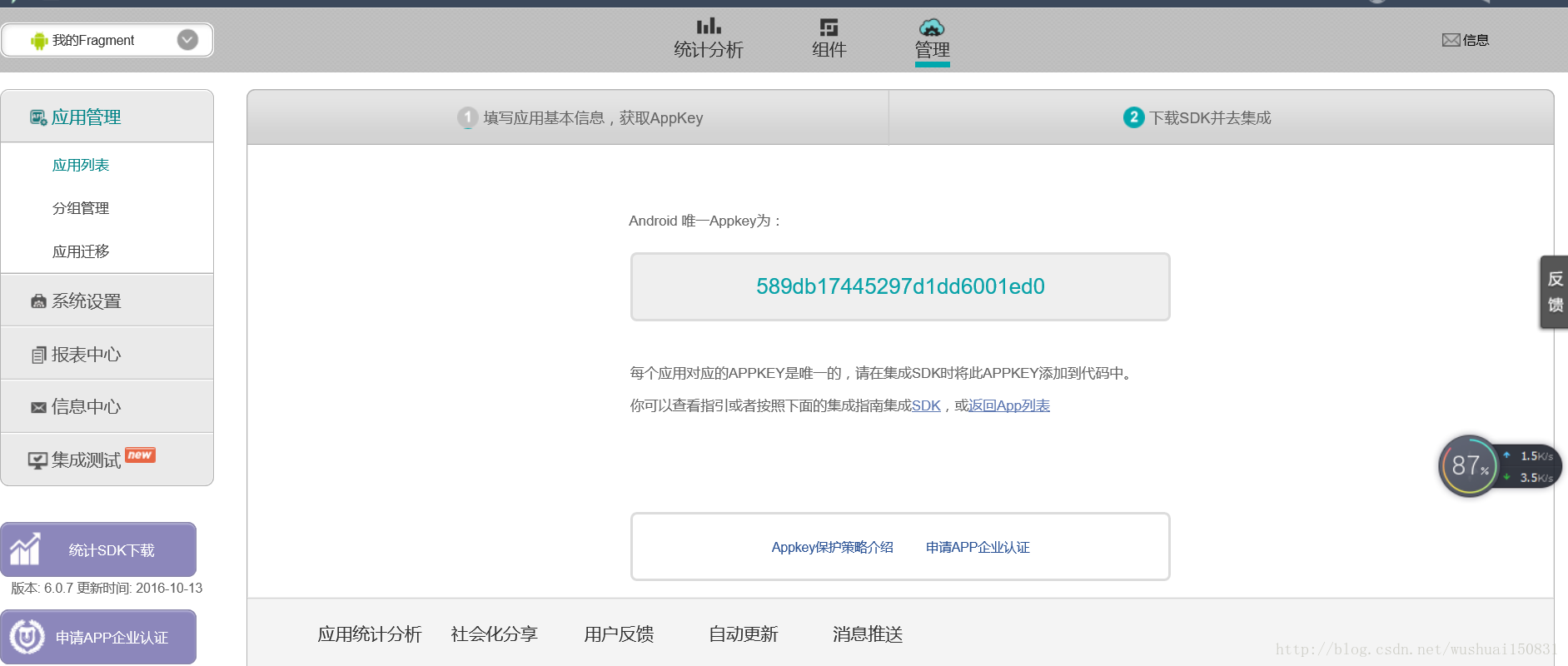
Task: Open the 集成测试 sidebar section
Action: tap(107, 460)
